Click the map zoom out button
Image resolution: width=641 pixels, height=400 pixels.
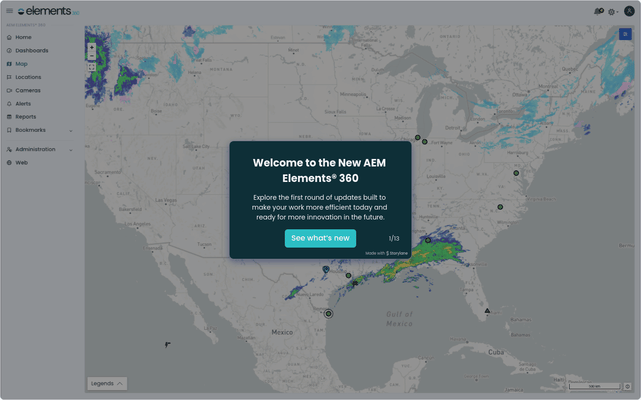click(x=92, y=56)
